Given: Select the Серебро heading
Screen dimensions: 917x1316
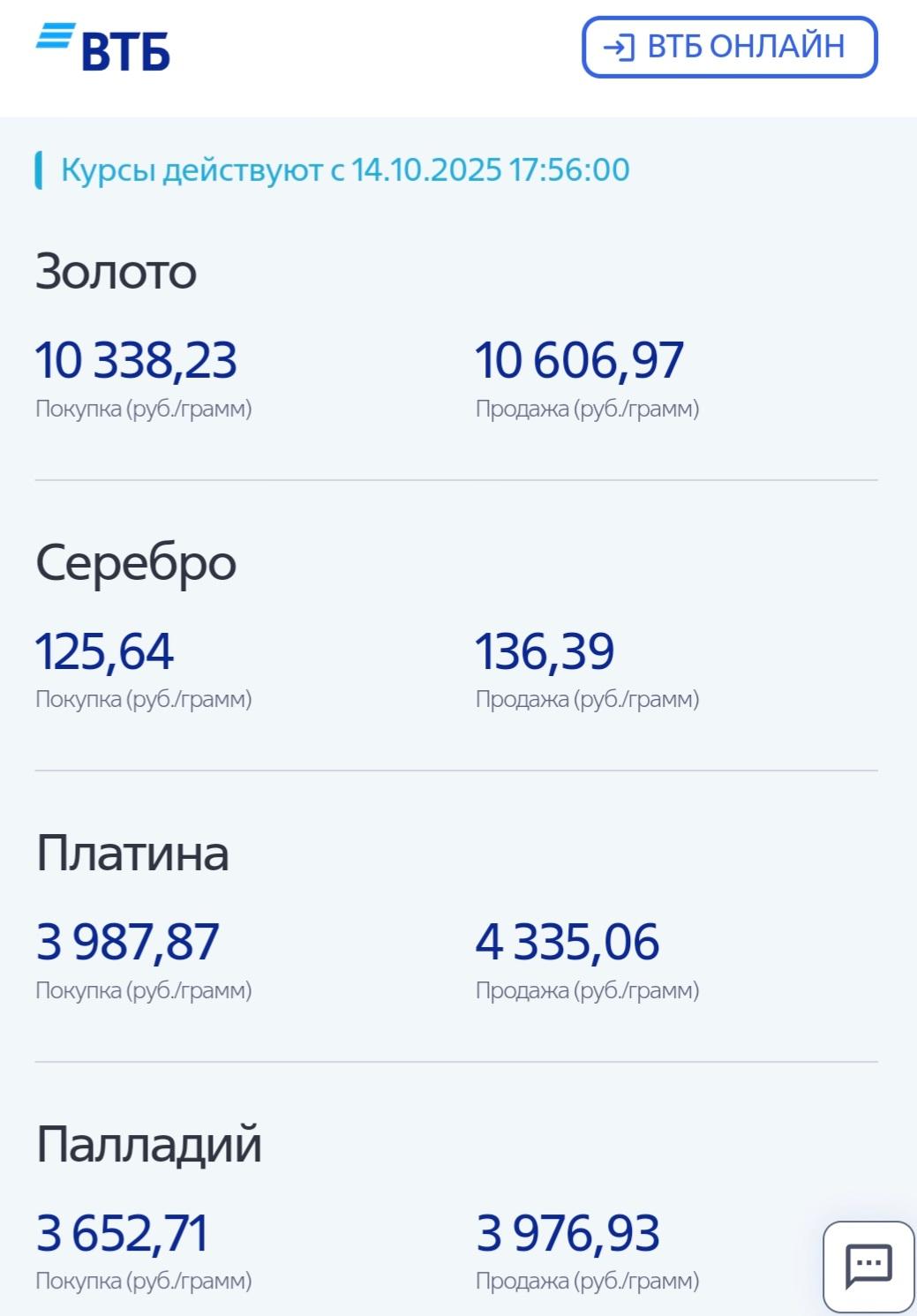Looking at the screenshot, I should click(x=136, y=562).
